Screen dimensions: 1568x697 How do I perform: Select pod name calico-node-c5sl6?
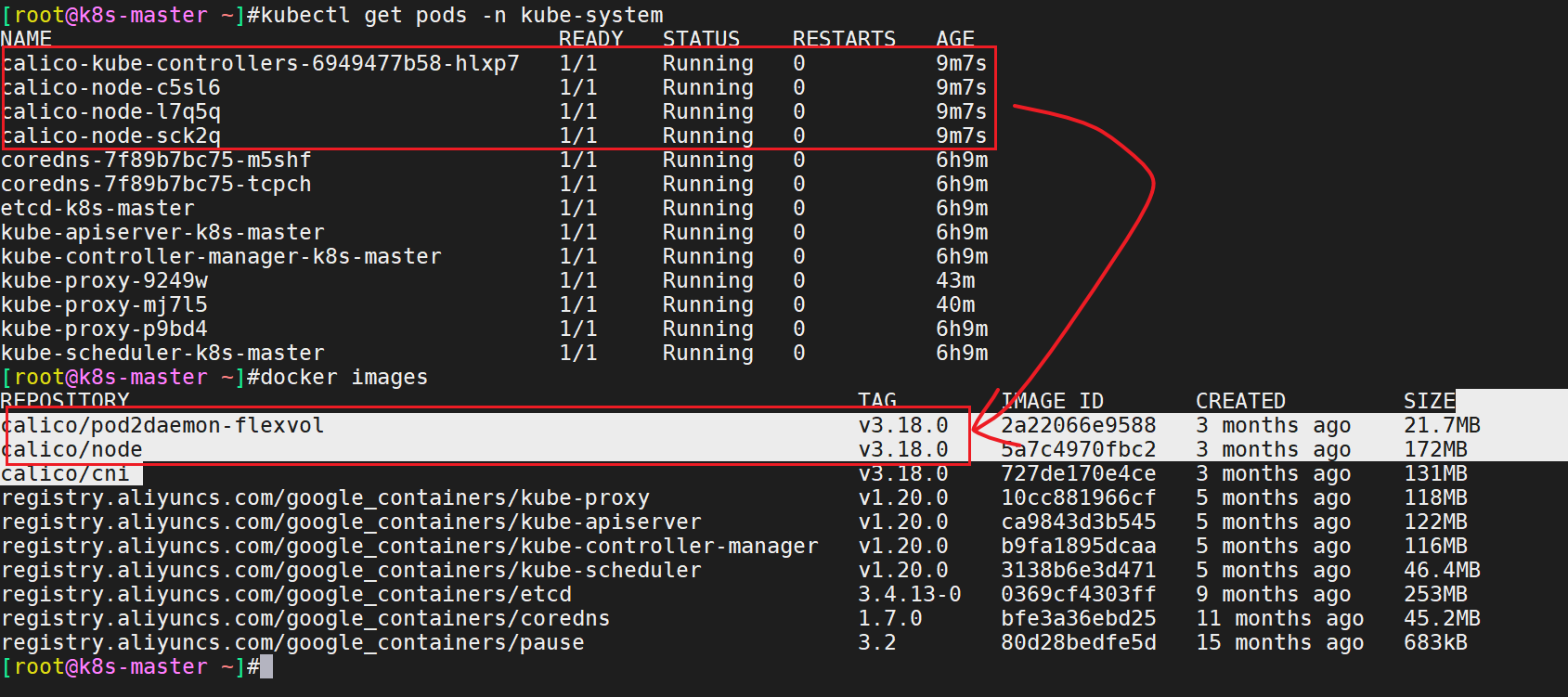pyautogui.click(x=110, y=87)
